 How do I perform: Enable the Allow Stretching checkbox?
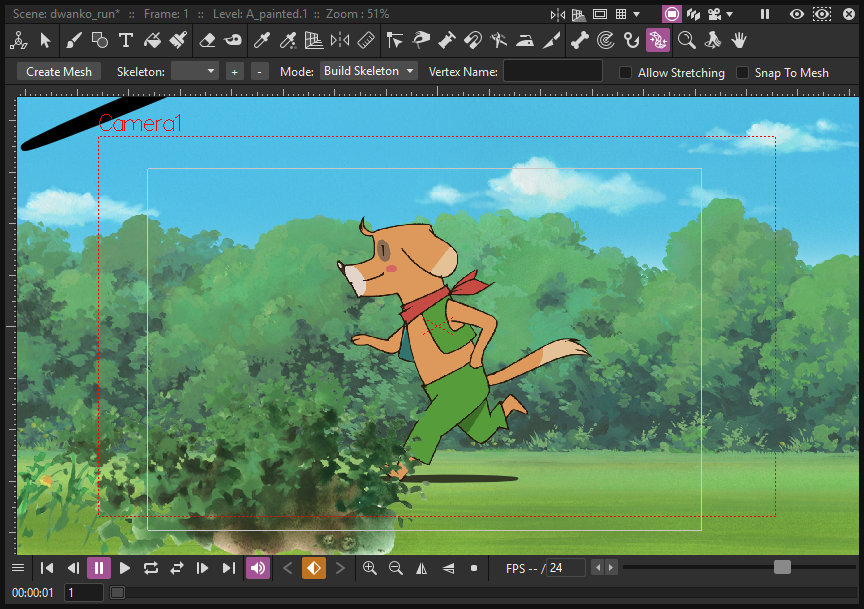click(x=625, y=72)
